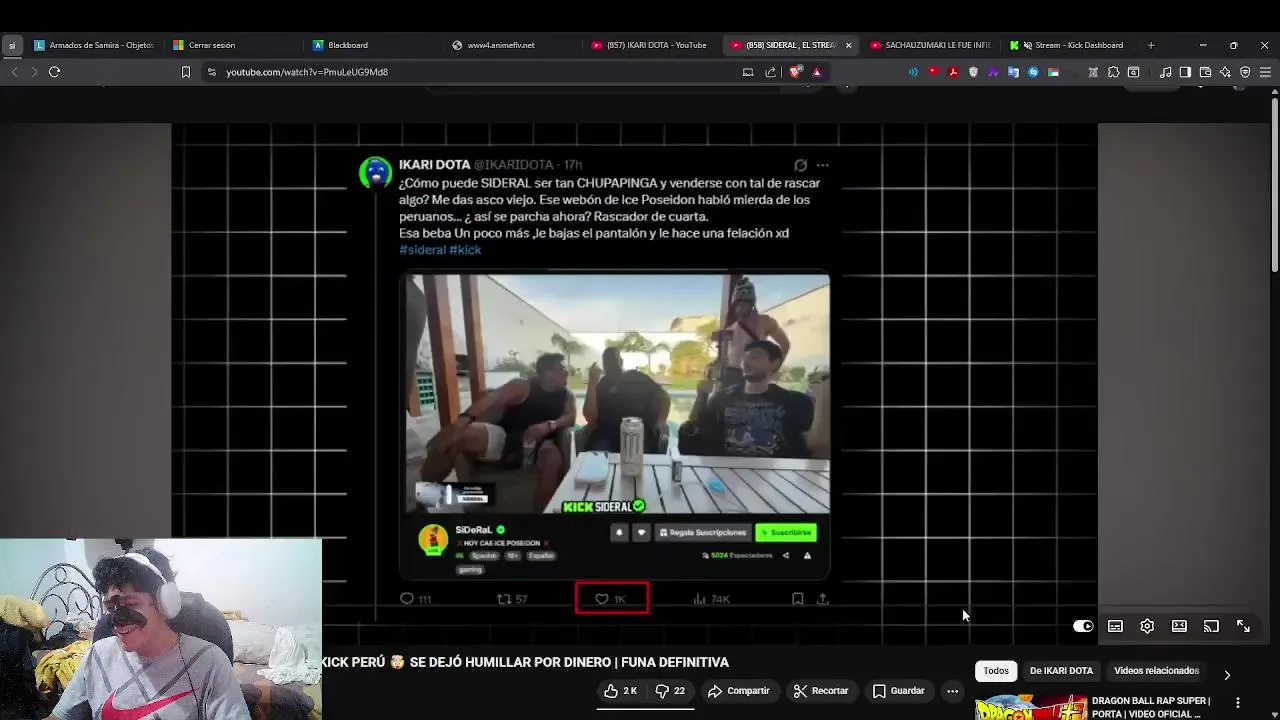Close the (858) SIDERAL tab
1280x720 pixels.
pyautogui.click(x=848, y=45)
